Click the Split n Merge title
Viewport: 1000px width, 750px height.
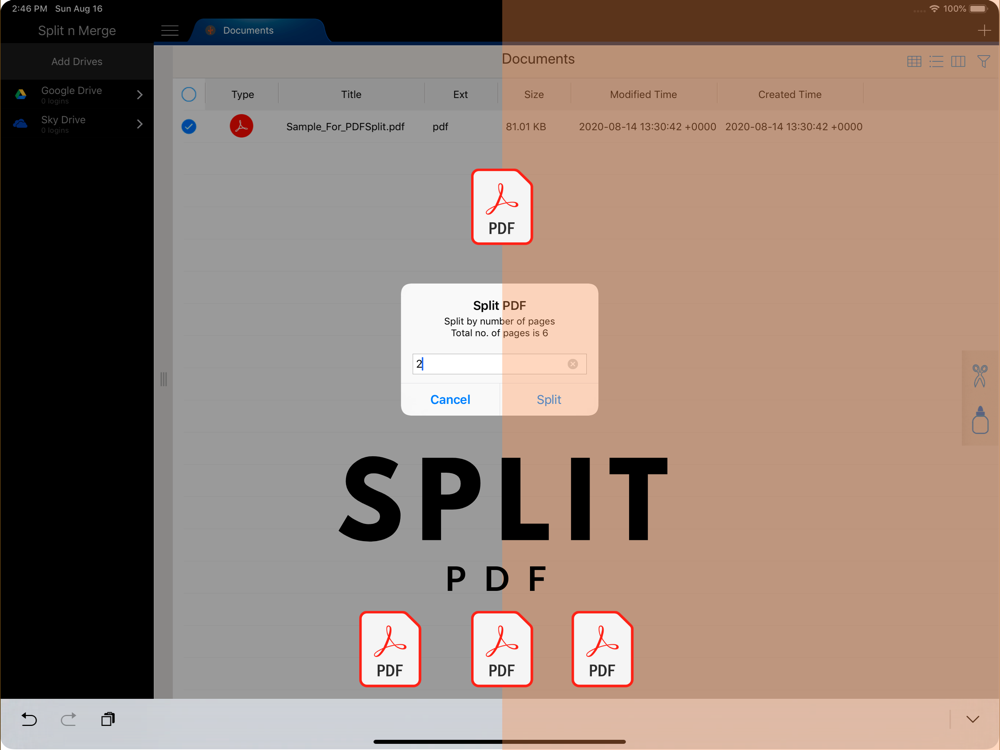[x=77, y=31]
